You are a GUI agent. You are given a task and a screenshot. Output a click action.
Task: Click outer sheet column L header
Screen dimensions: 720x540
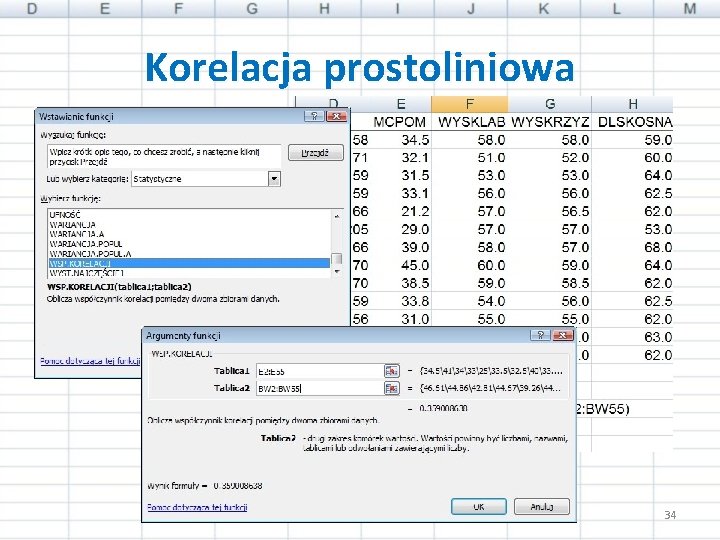[617, 8]
